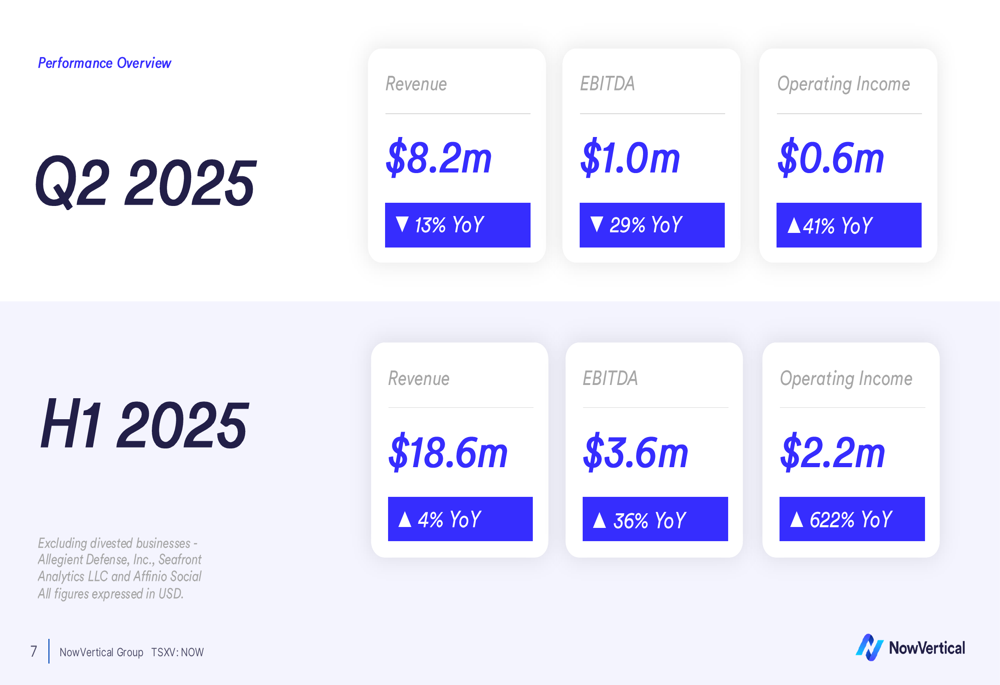
Task: Click the NowVertical Group TSXV: NOW footer text
Action: pos(131,652)
